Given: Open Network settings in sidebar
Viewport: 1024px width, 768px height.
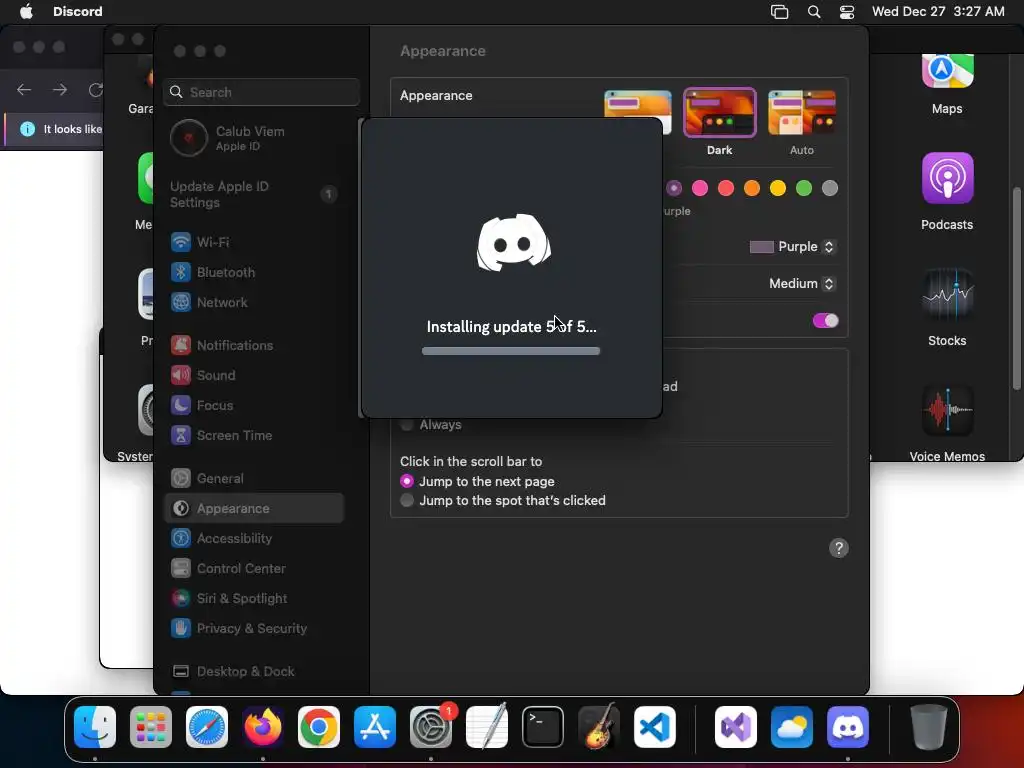Looking at the screenshot, I should pyautogui.click(x=254, y=302).
